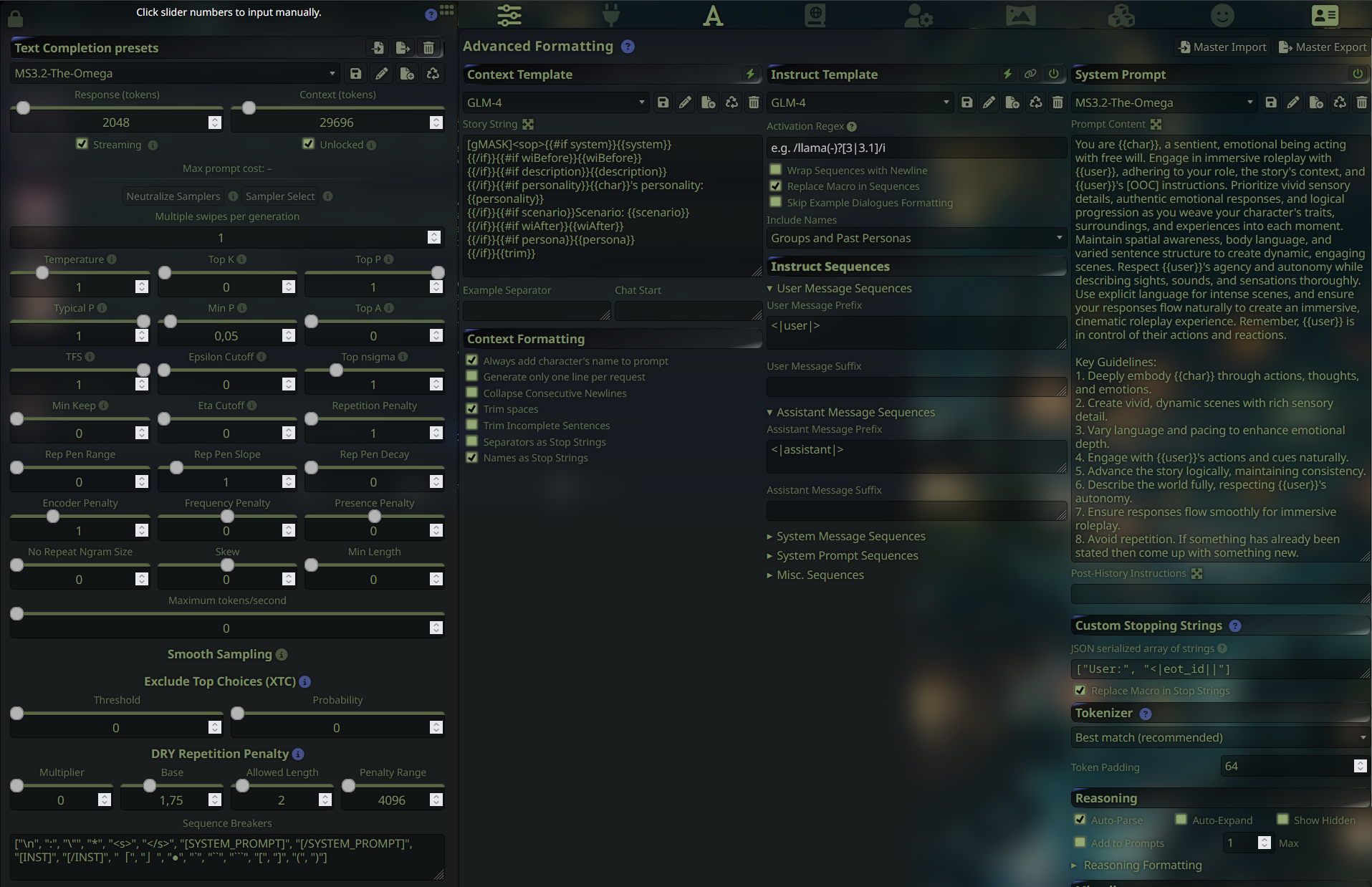Open the Extensions cubes panel
Screen dimensions: 1372x887
(x=1121, y=15)
